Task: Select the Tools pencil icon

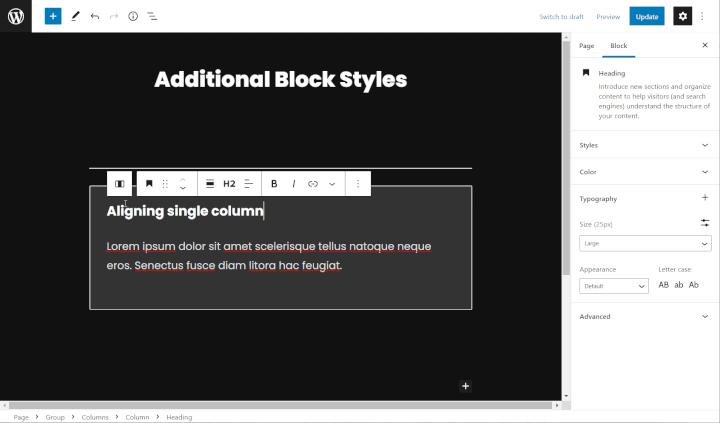Action: 75,16
